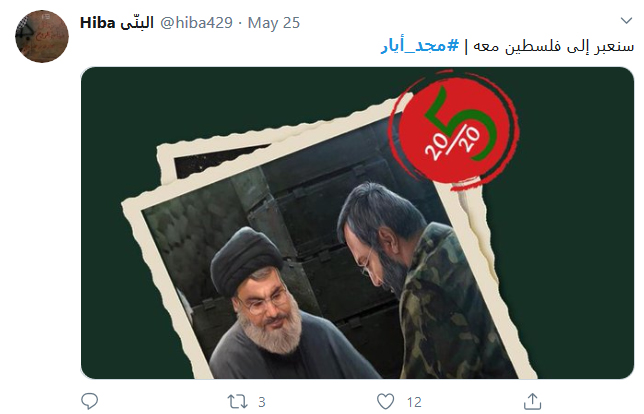
Task: Open Hiba's round profile avatar
Action: [42, 37]
